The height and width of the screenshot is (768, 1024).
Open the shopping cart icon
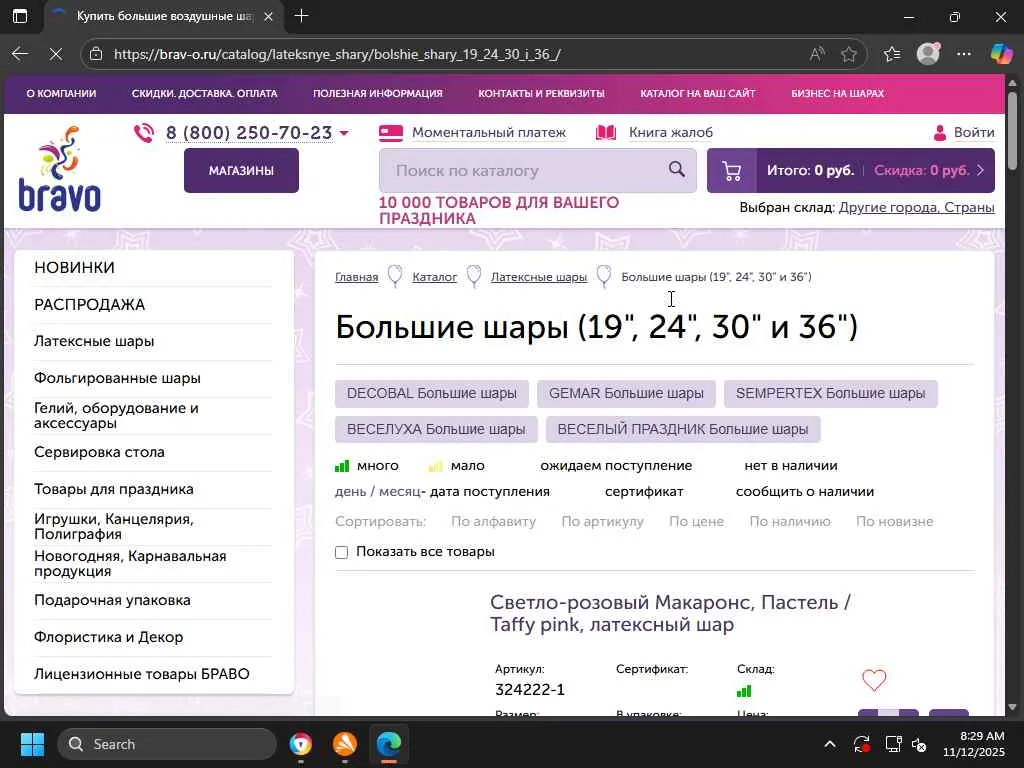tap(731, 171)
